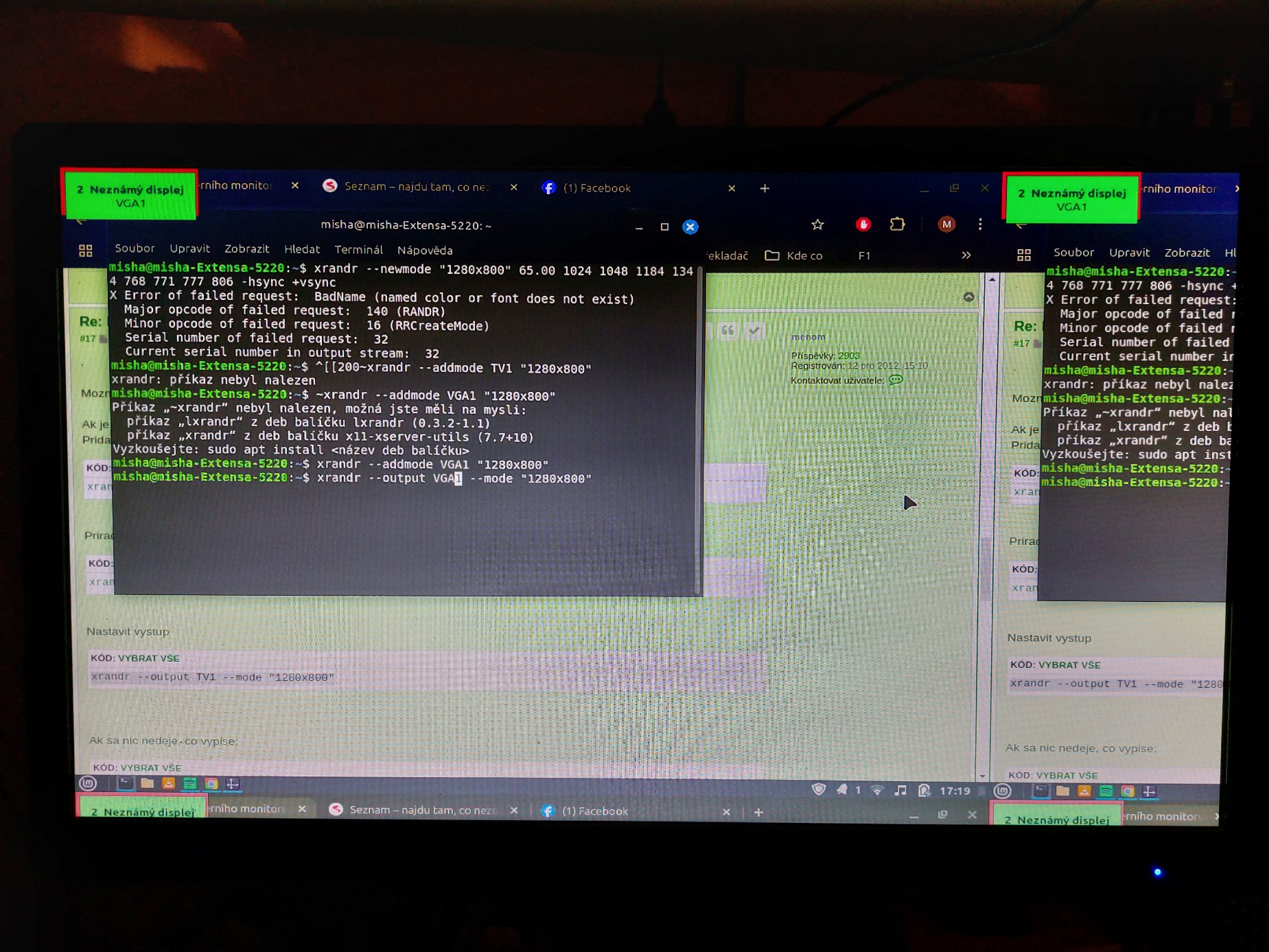Viewport: 1269px width, 952px height.
Task: Open the browser three-dot menu
Action: click(980, 224)
